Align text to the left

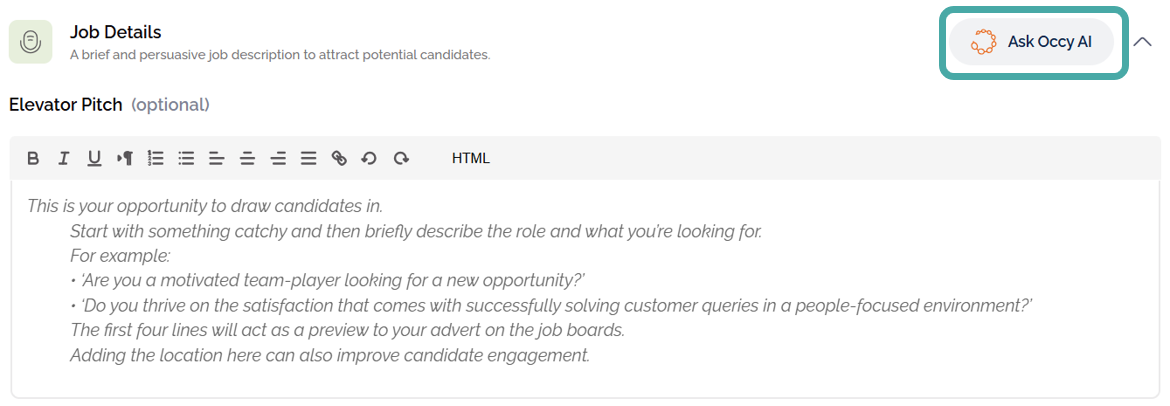point(216,158)
